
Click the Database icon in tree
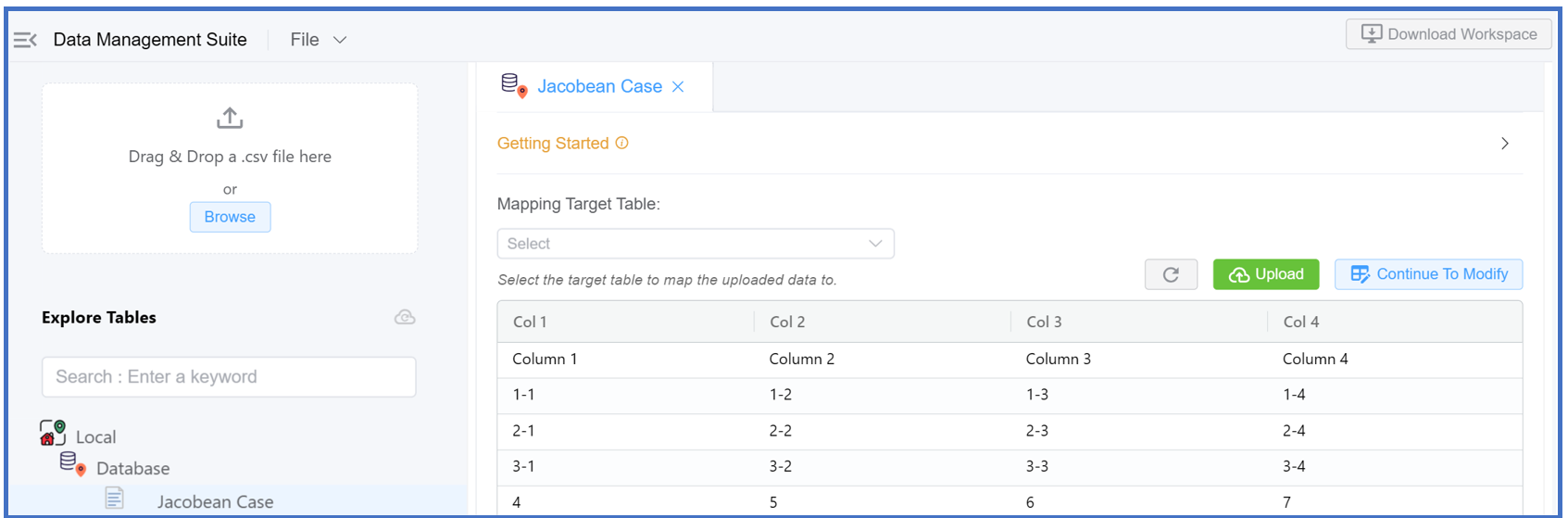point(72,463)
